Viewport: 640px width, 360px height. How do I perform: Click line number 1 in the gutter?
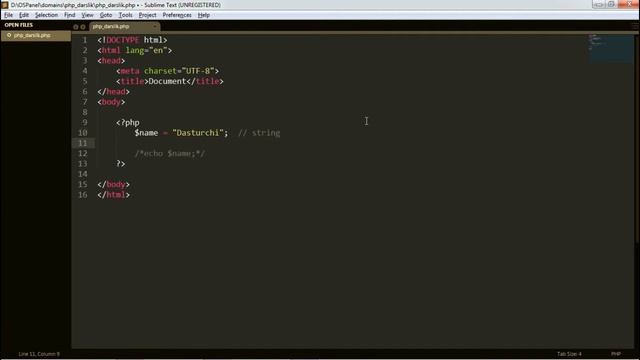coord(85,40)
